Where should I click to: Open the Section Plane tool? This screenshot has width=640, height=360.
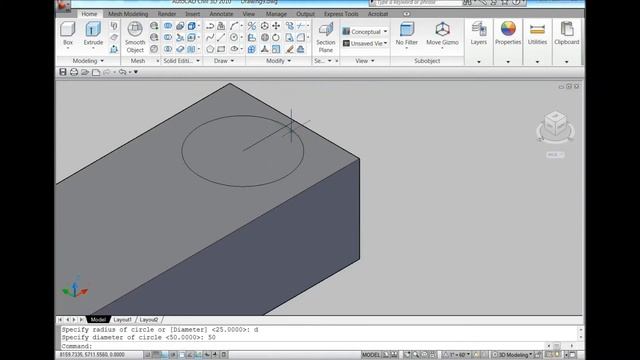(x=326, y=37)
